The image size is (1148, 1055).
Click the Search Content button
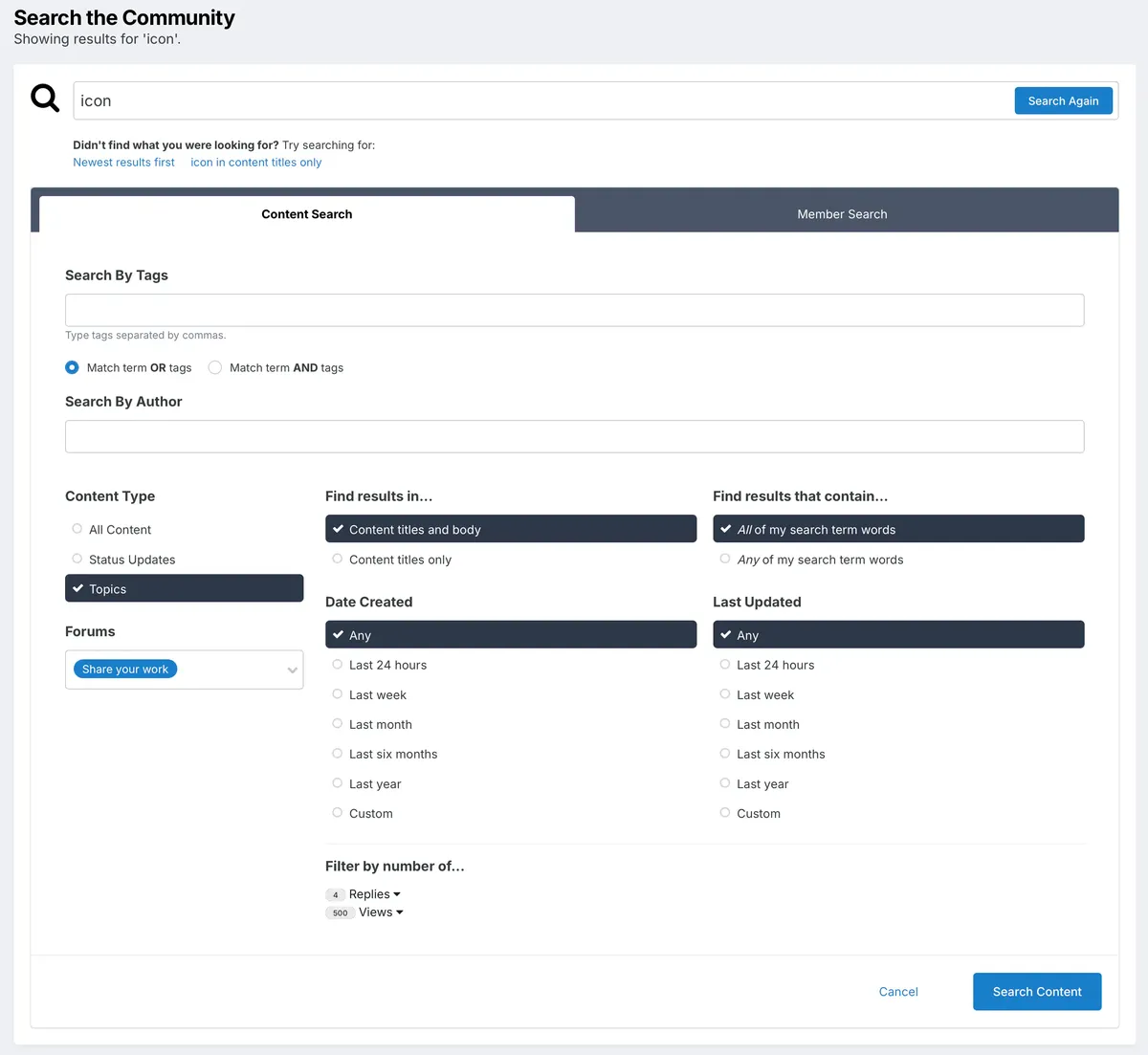1036,992
